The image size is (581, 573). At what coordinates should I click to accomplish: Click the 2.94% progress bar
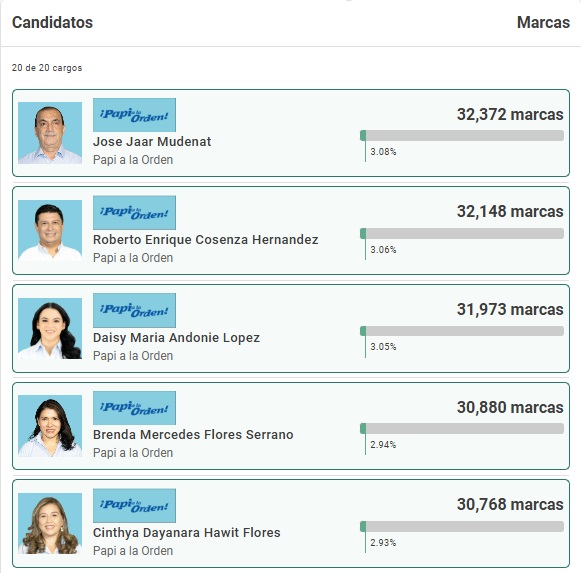click(x=462, y=429)
